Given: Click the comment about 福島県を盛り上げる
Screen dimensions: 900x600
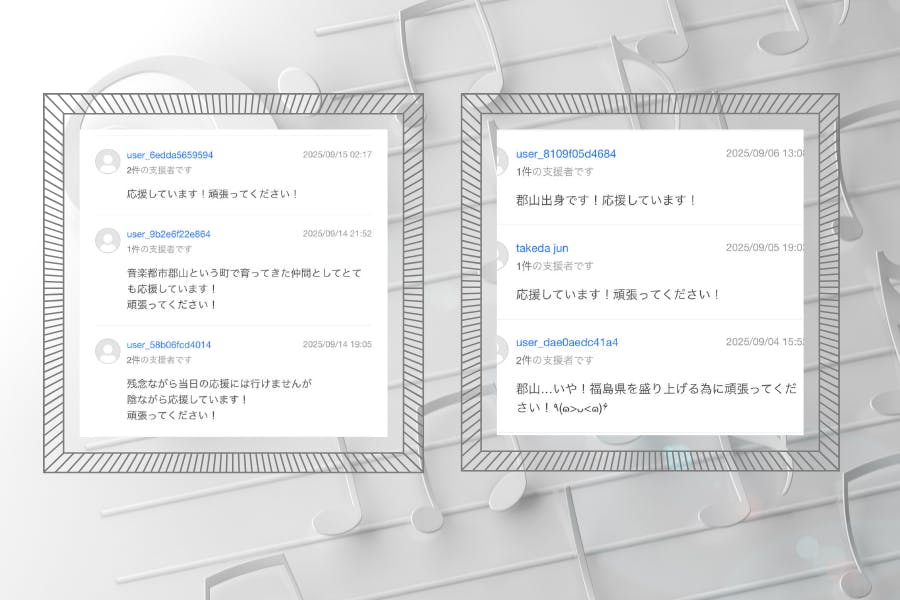Looking at the screenshot, I should click(x=655, y=397).
